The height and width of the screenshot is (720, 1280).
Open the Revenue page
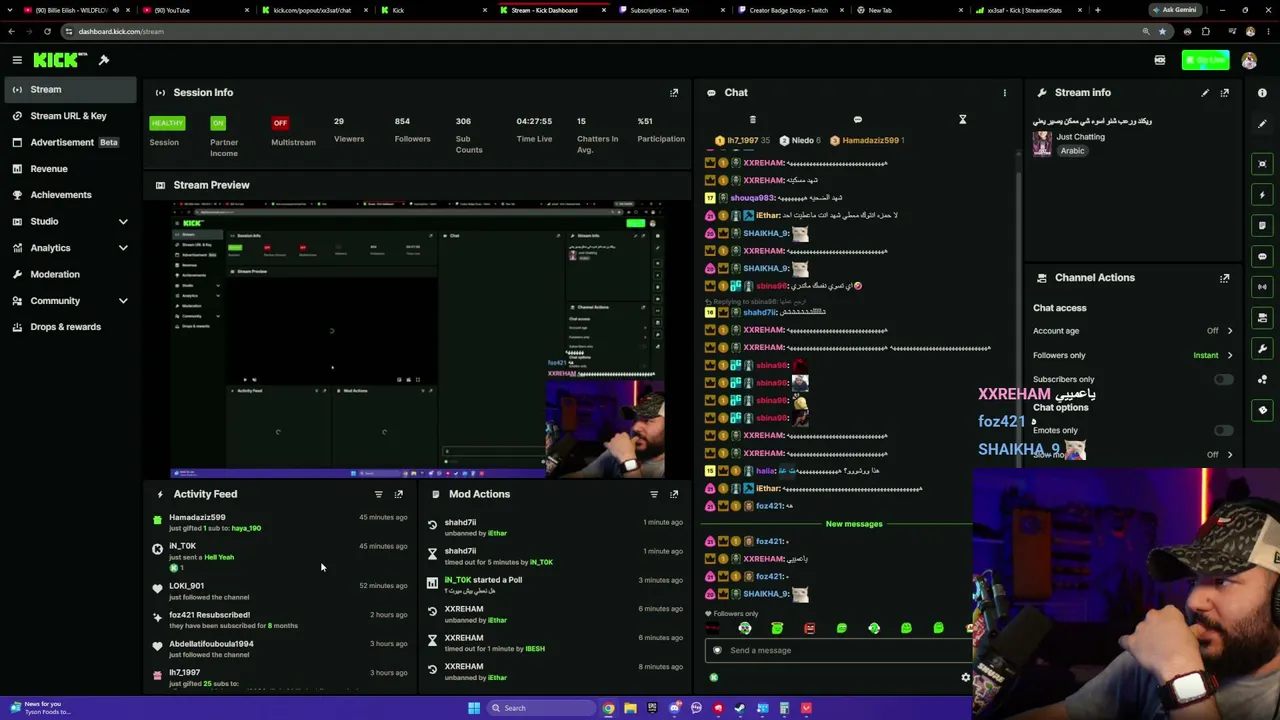[x=68, y=169]
